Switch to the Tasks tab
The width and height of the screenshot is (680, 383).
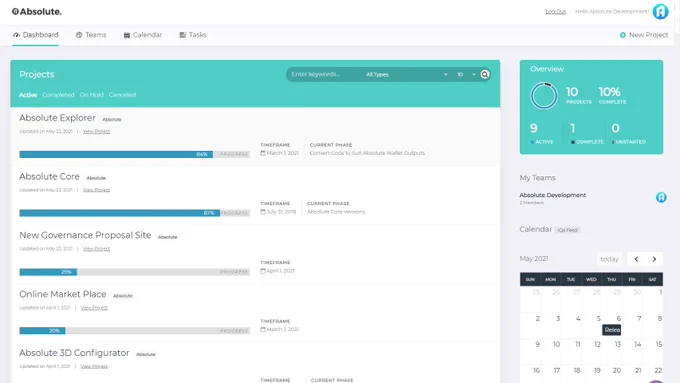193,35
